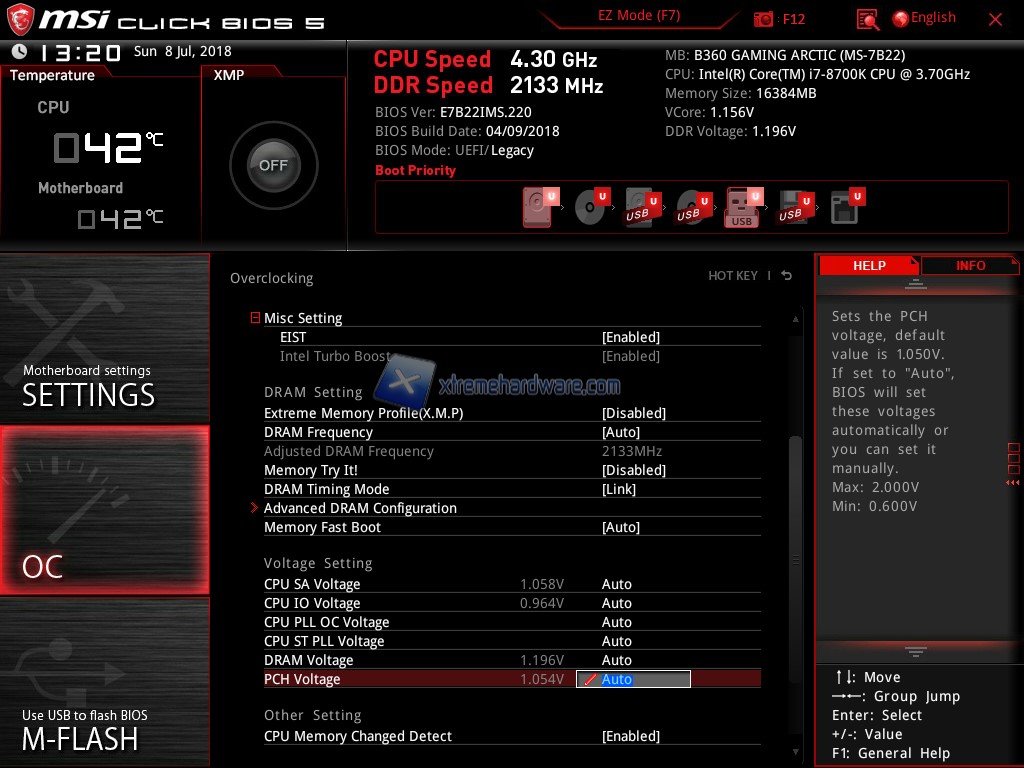Click the PCH Voltage Auto input field

coord(634,679)
